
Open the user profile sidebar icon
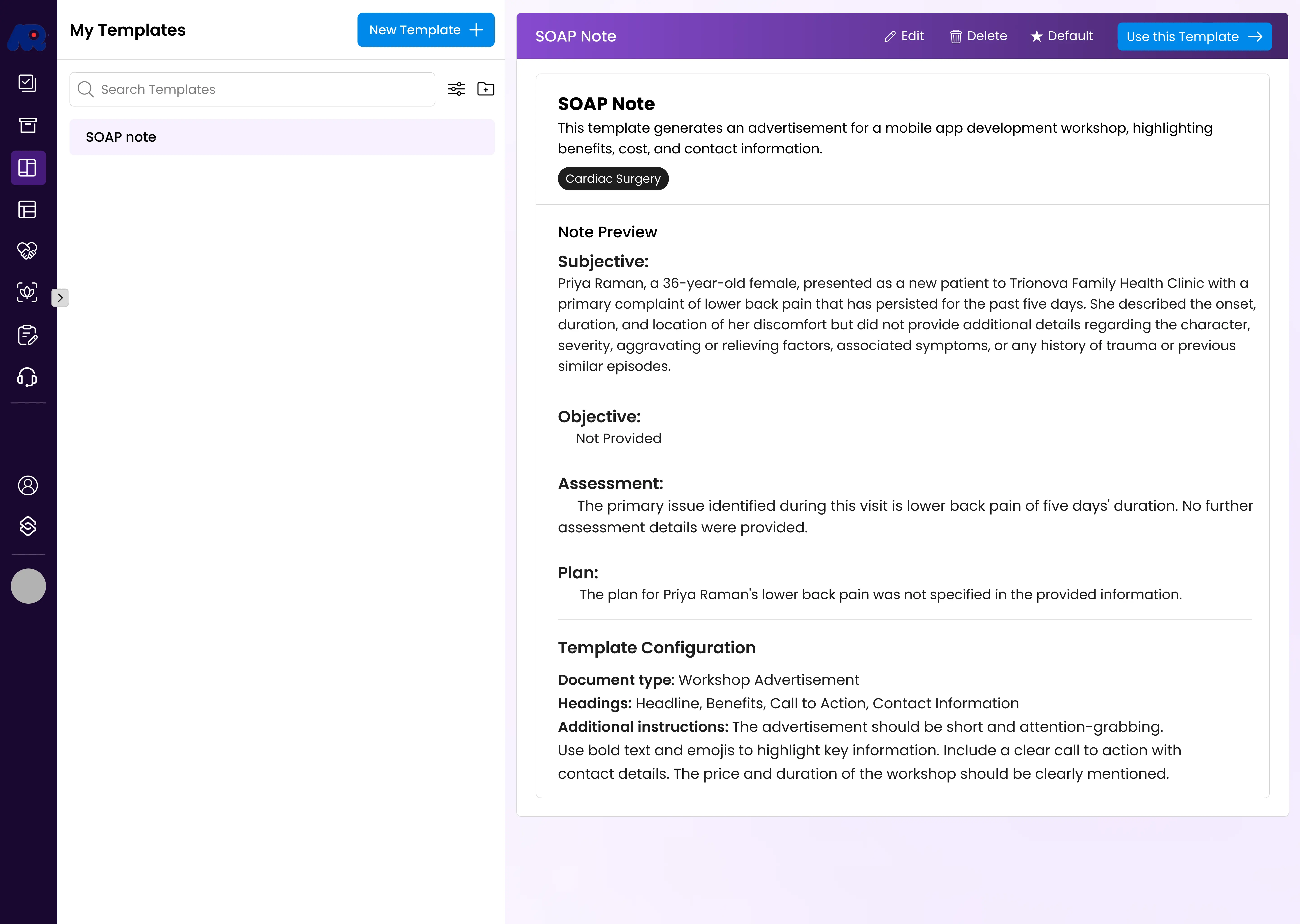pyautogui.click(x=27, y=485)
